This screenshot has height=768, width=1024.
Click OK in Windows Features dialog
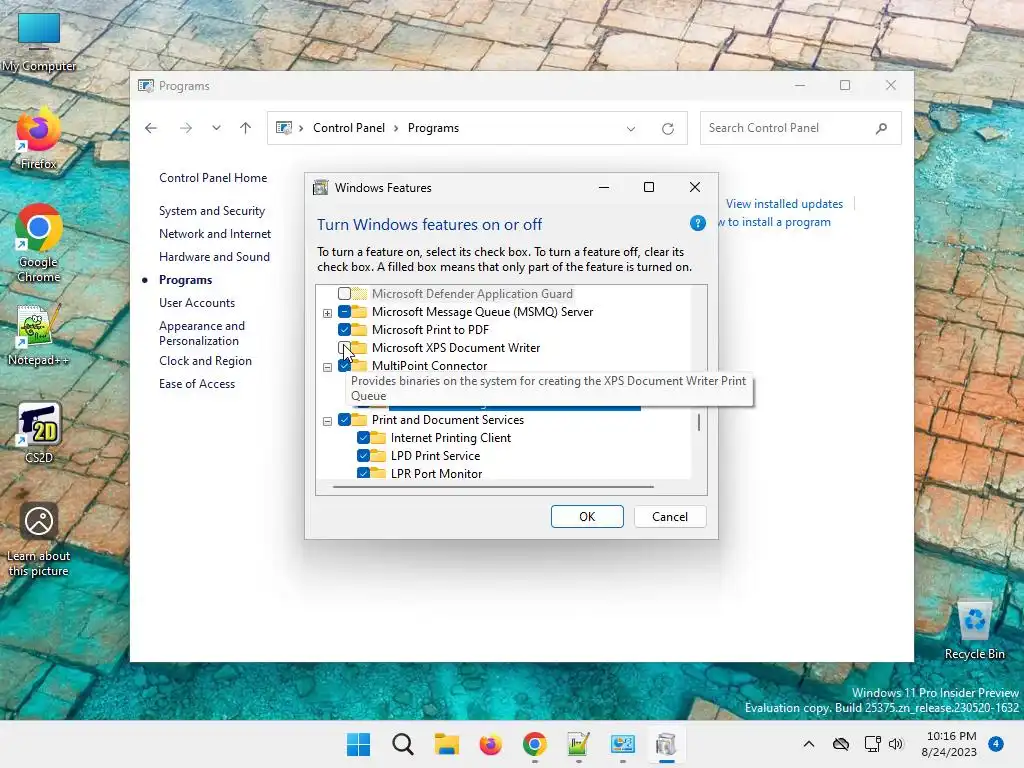point(587,517)
